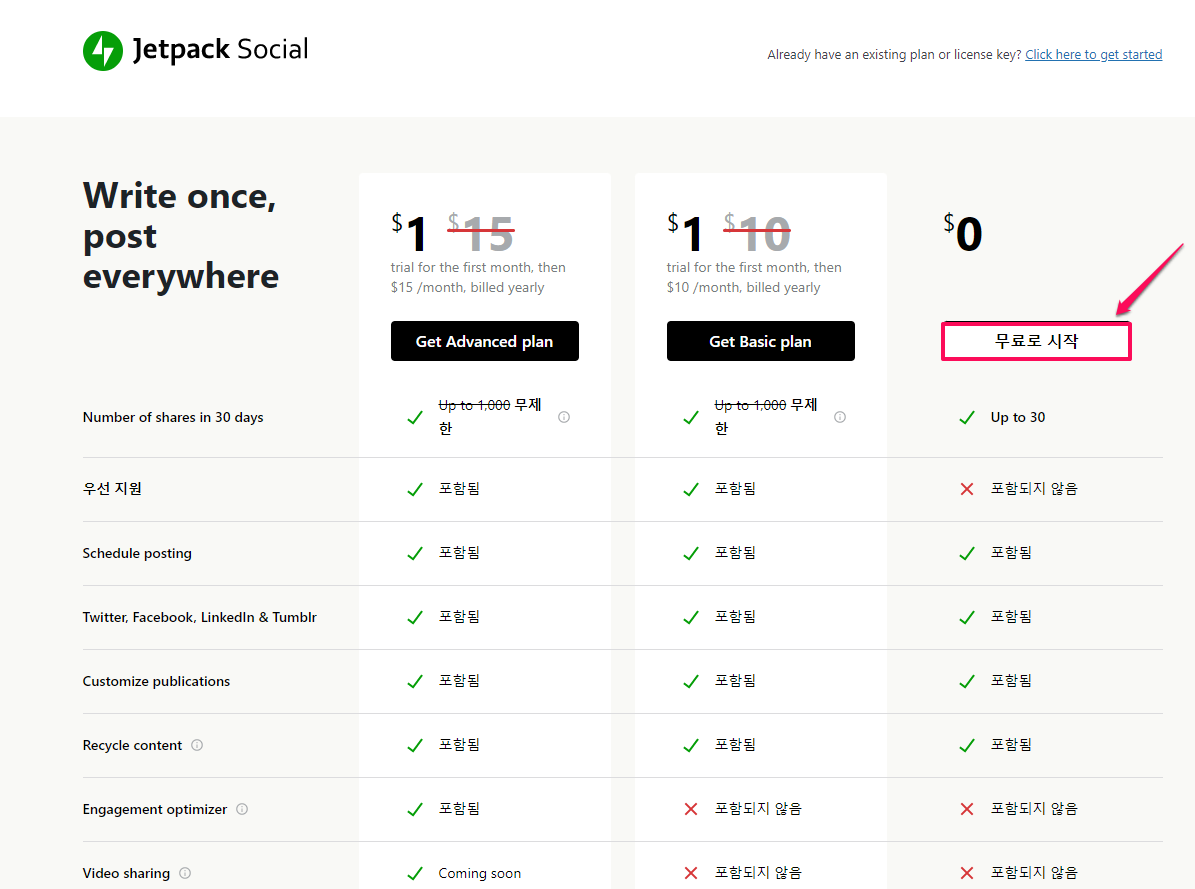Select the checkmark for Customize publications Basic plan

tap(690, 680)
